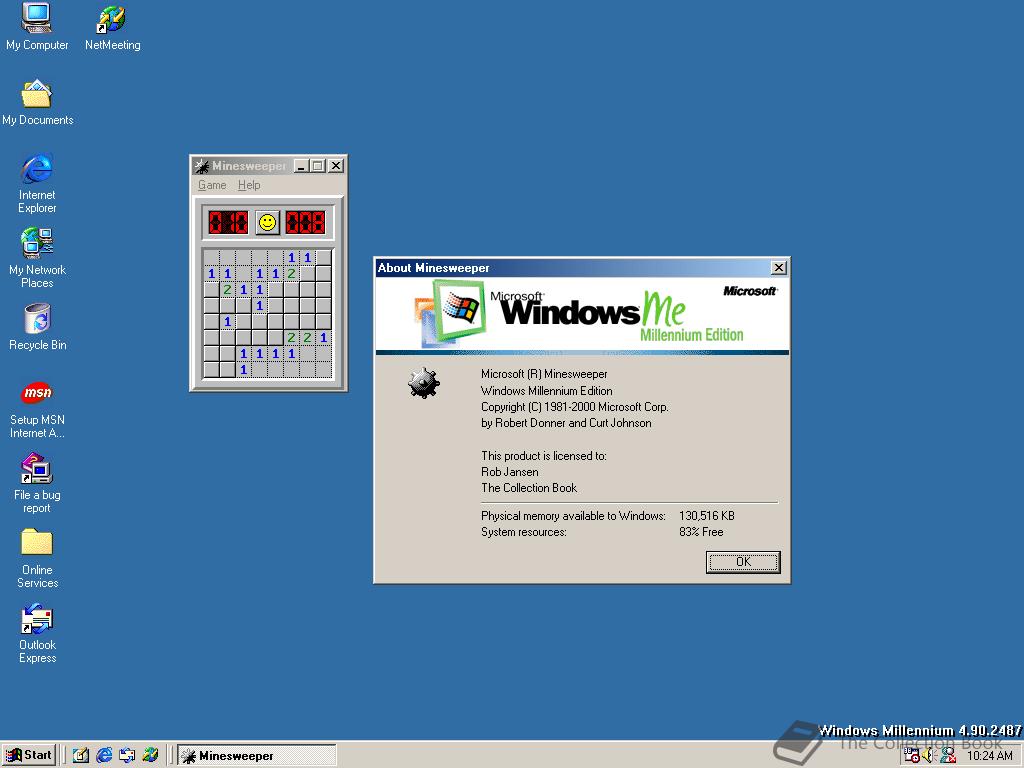Click the Windows Me logo banner
The image size is (1024, 768).
pos(582,315)
